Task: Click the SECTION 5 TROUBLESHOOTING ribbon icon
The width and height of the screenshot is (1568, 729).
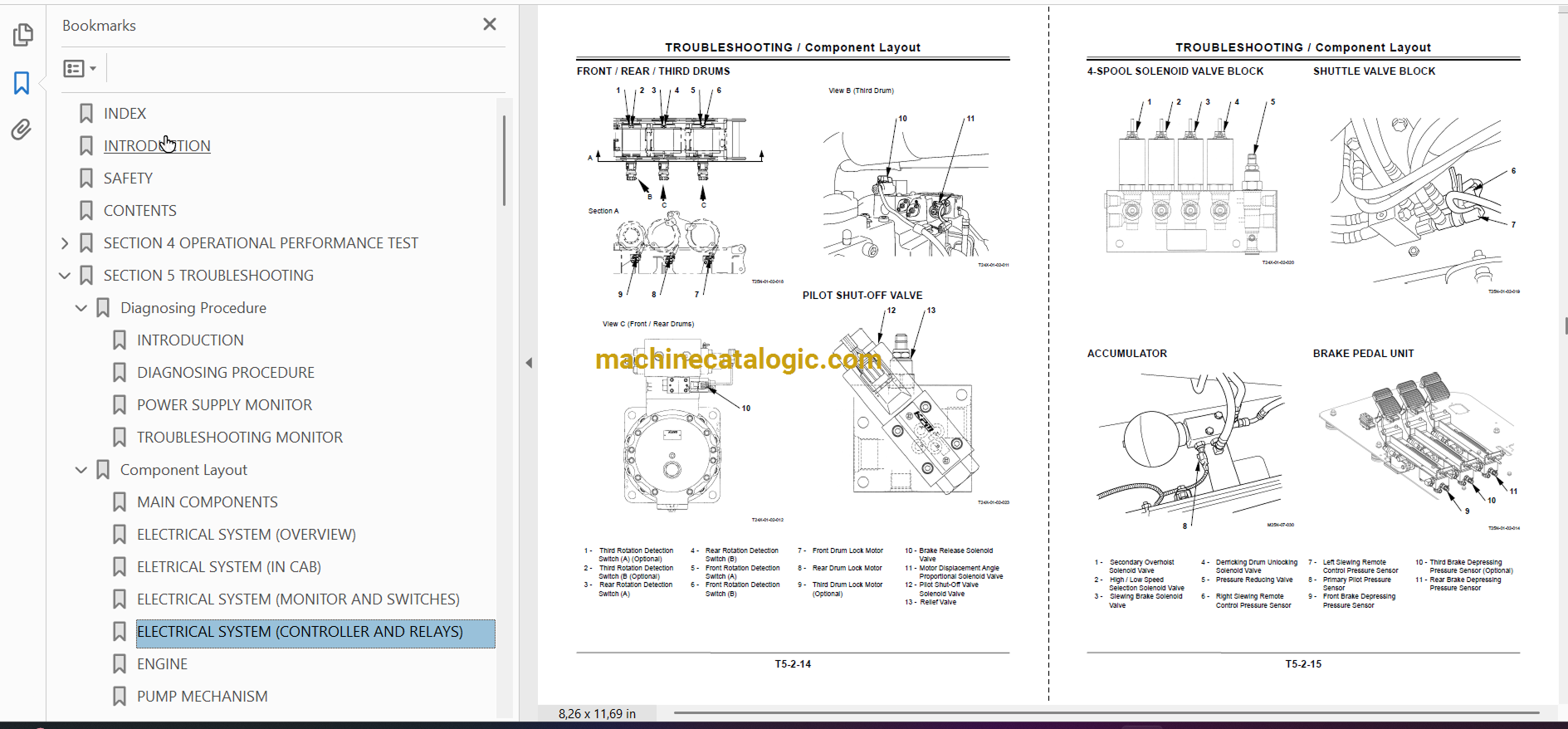Action: 86,275
